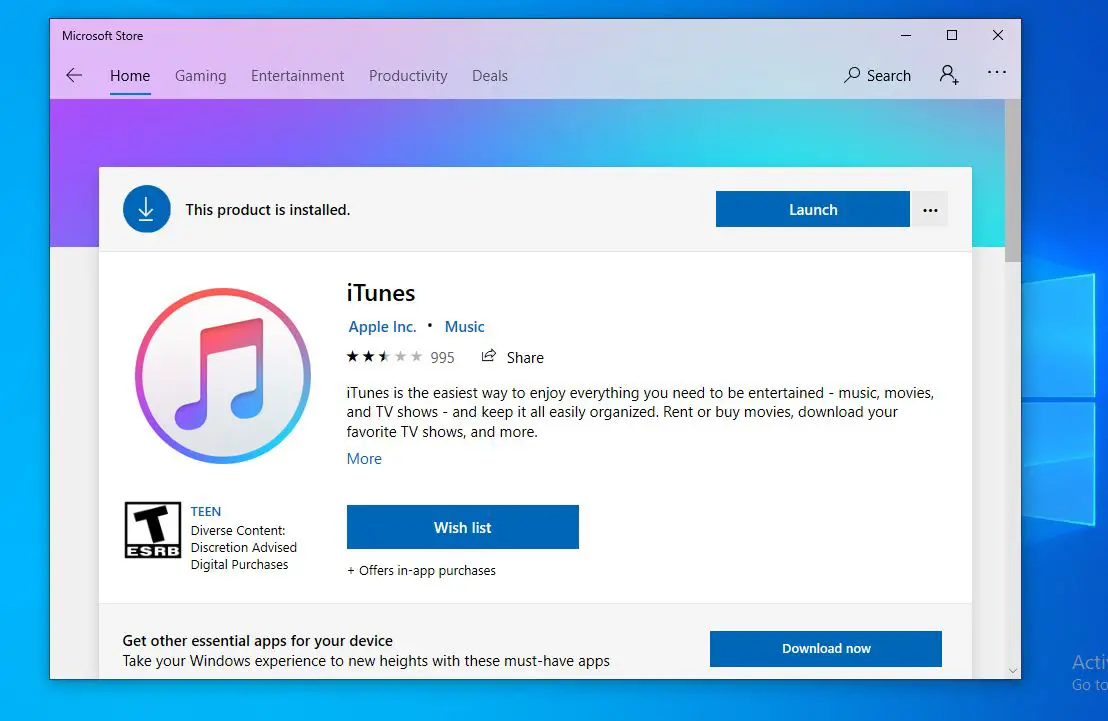
Task: Click the iTunes app logo
Action: [x=223, y=375]
